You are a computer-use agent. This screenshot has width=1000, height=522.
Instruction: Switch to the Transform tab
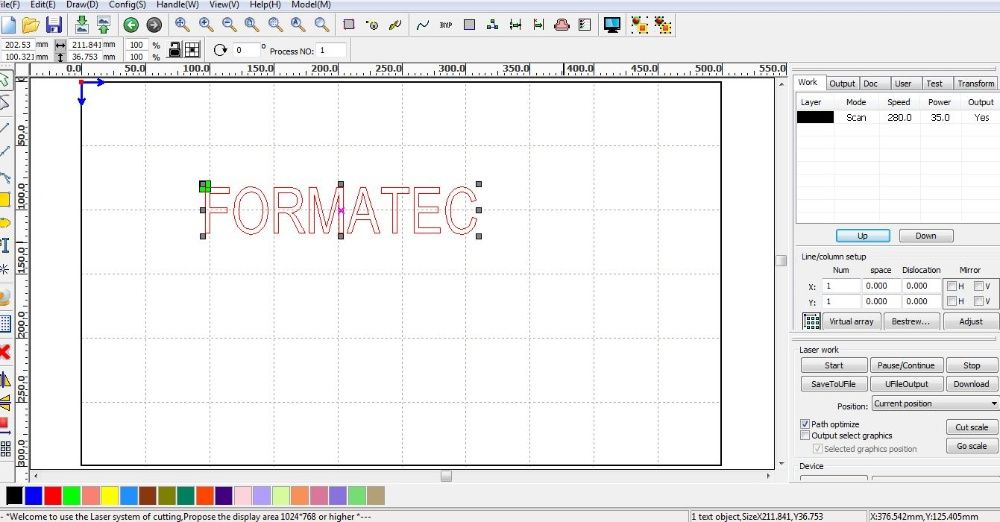[x=975, y=84]
